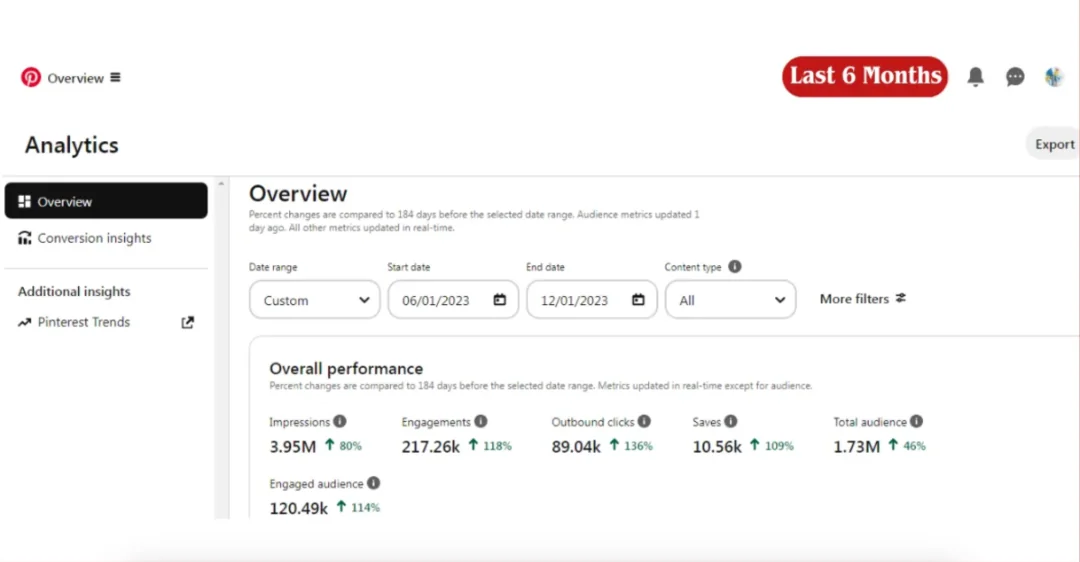Viewport: 1080px width, 562px height.
Task: Click the Pinterest logo icon
Action: pos(30,77)
